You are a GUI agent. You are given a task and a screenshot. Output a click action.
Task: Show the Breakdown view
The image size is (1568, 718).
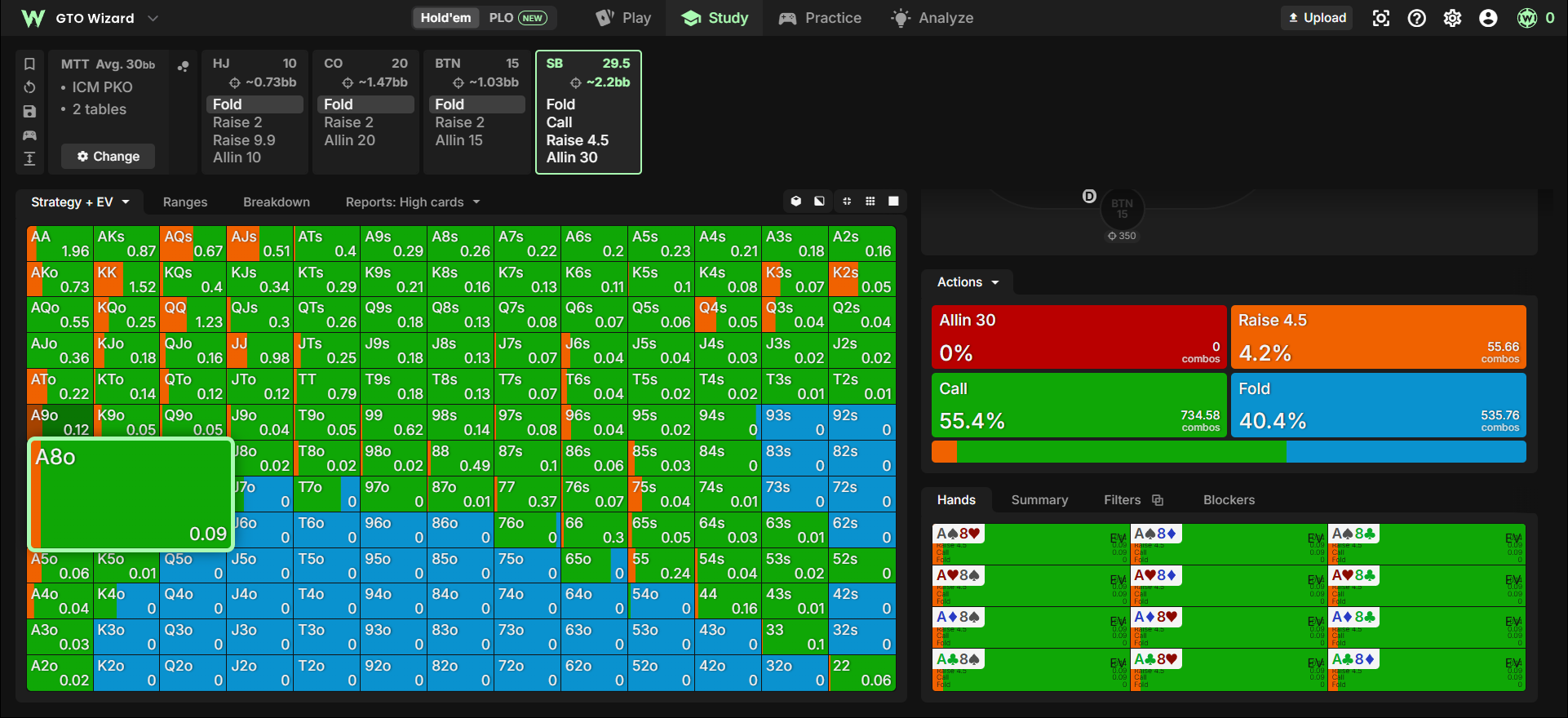click(x=277, y=202)
